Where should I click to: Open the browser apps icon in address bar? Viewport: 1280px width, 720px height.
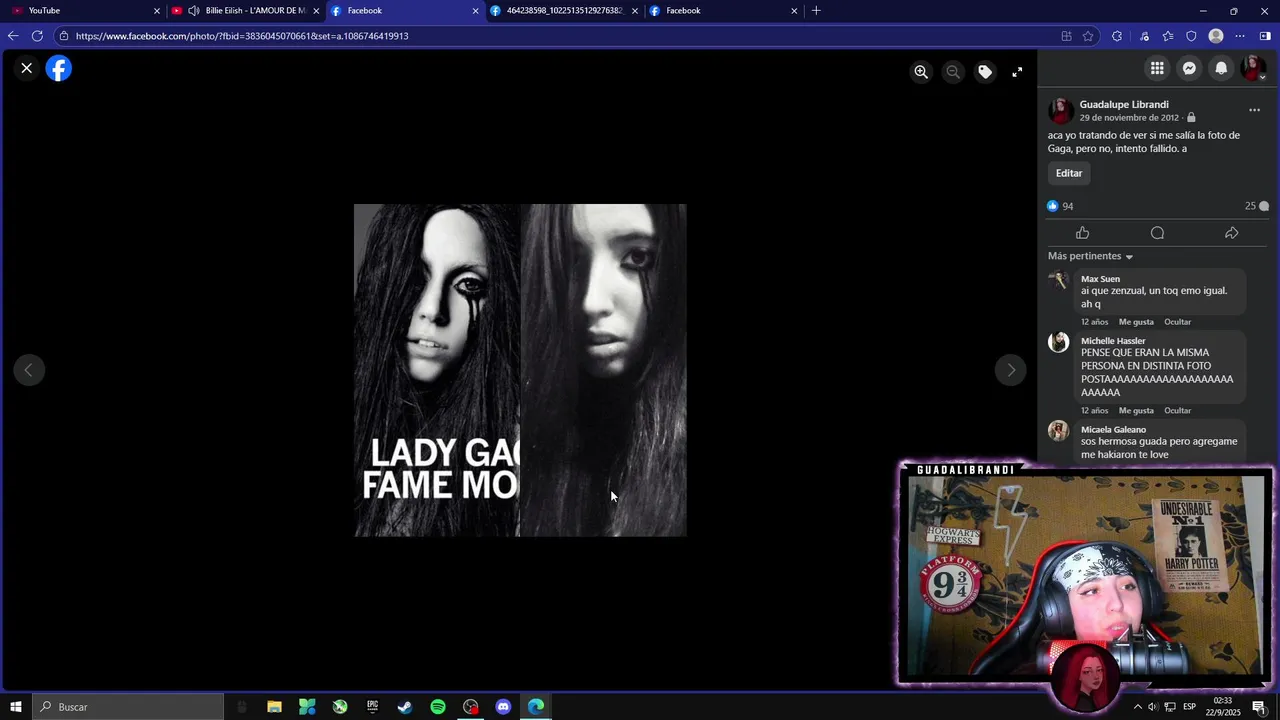1066,36
